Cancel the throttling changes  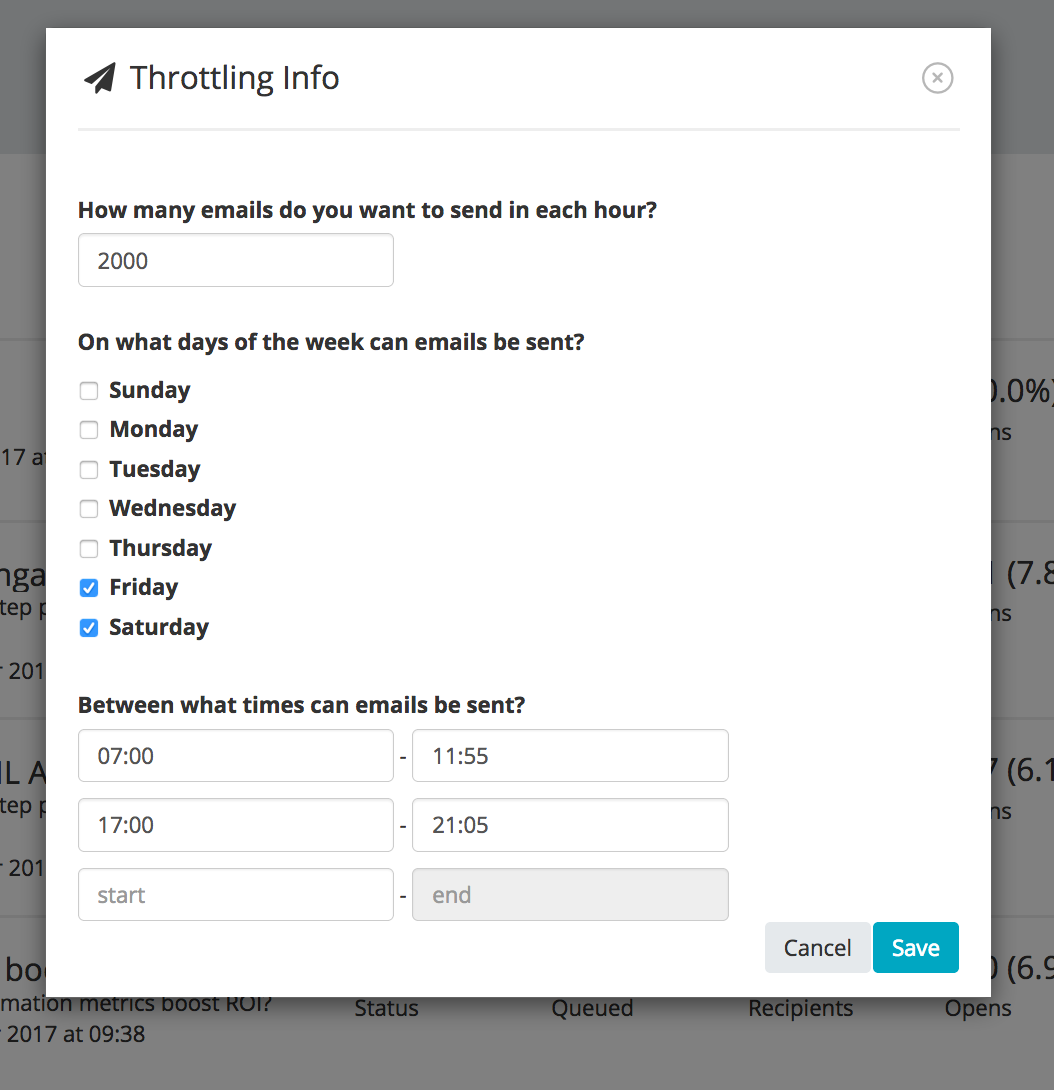point(818,947)
